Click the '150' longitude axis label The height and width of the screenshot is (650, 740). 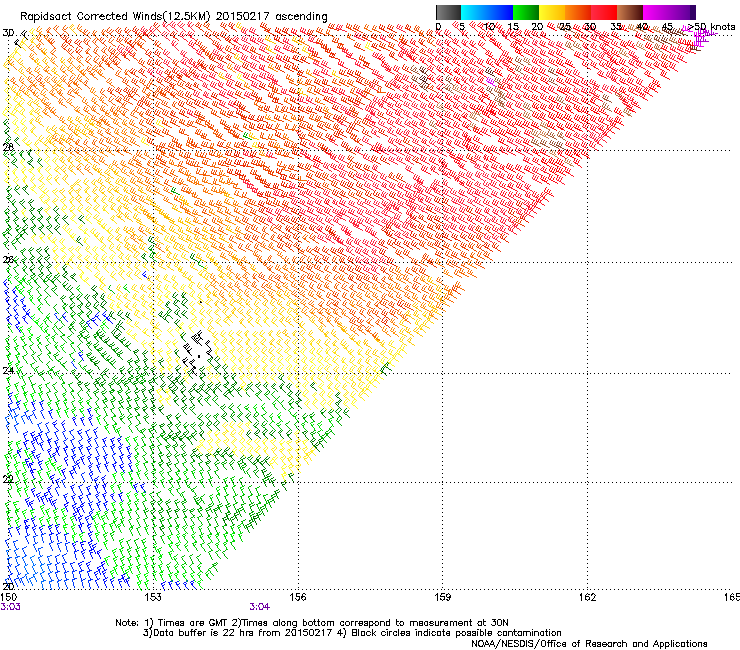tap(9, 597)
